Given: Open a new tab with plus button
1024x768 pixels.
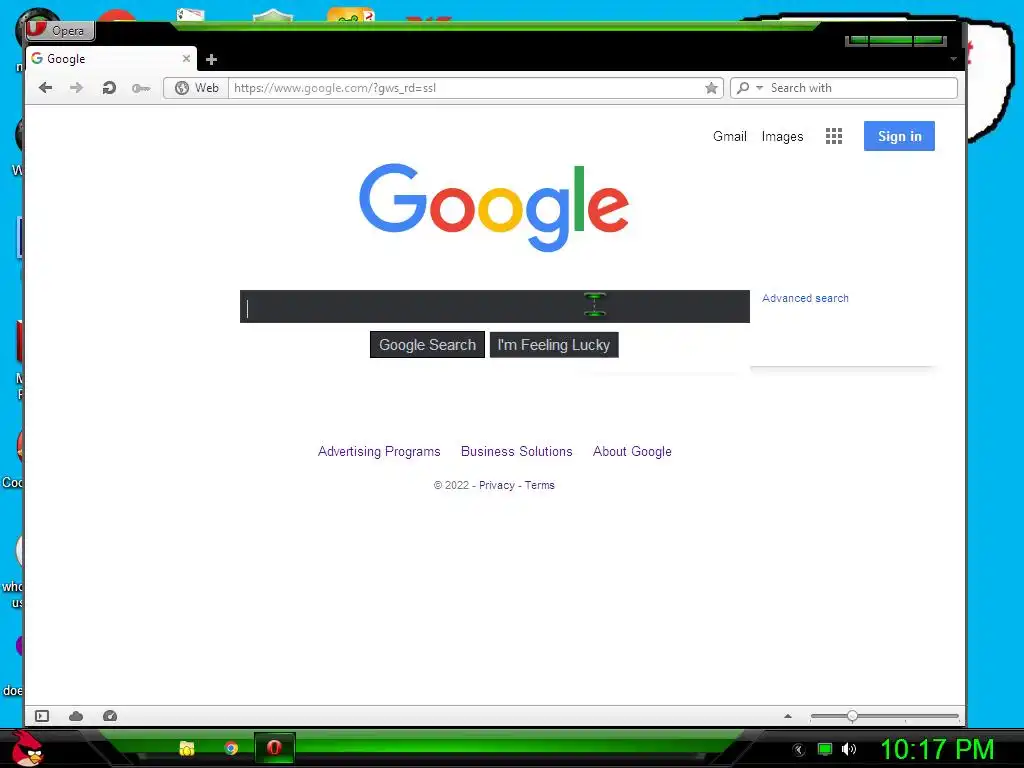Looking at the screenshot, I should coord(211,59).
